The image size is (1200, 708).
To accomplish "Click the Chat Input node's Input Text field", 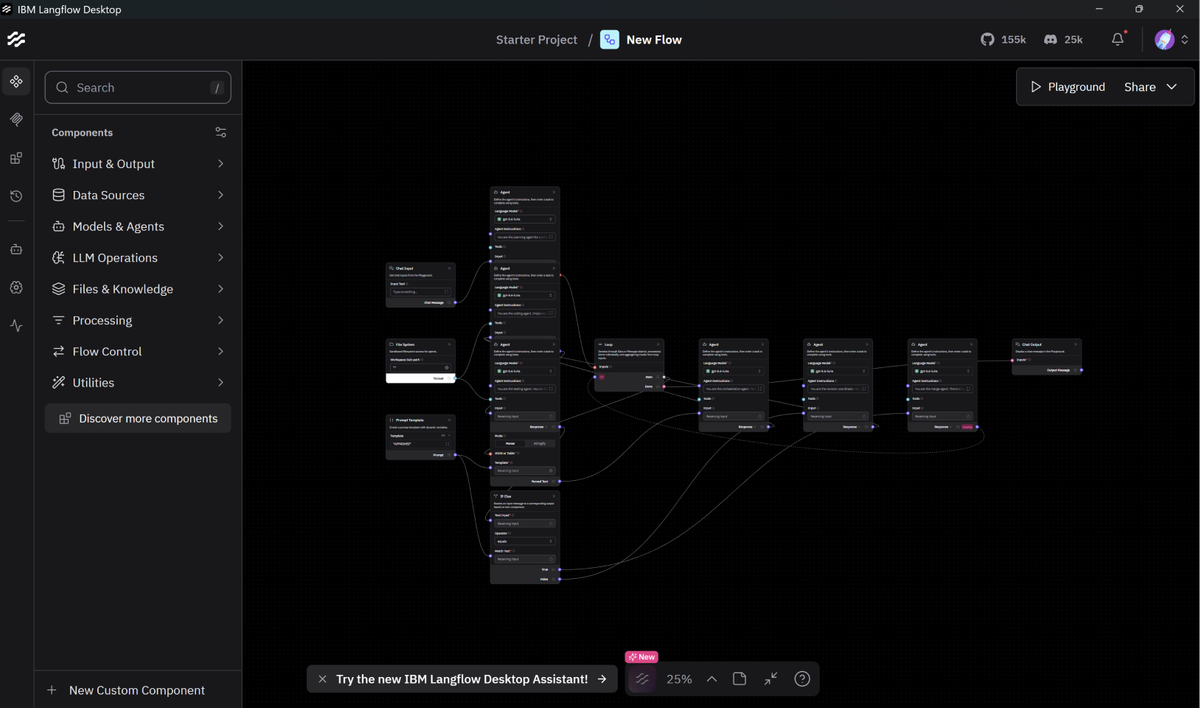I will [x=420, y=292].
